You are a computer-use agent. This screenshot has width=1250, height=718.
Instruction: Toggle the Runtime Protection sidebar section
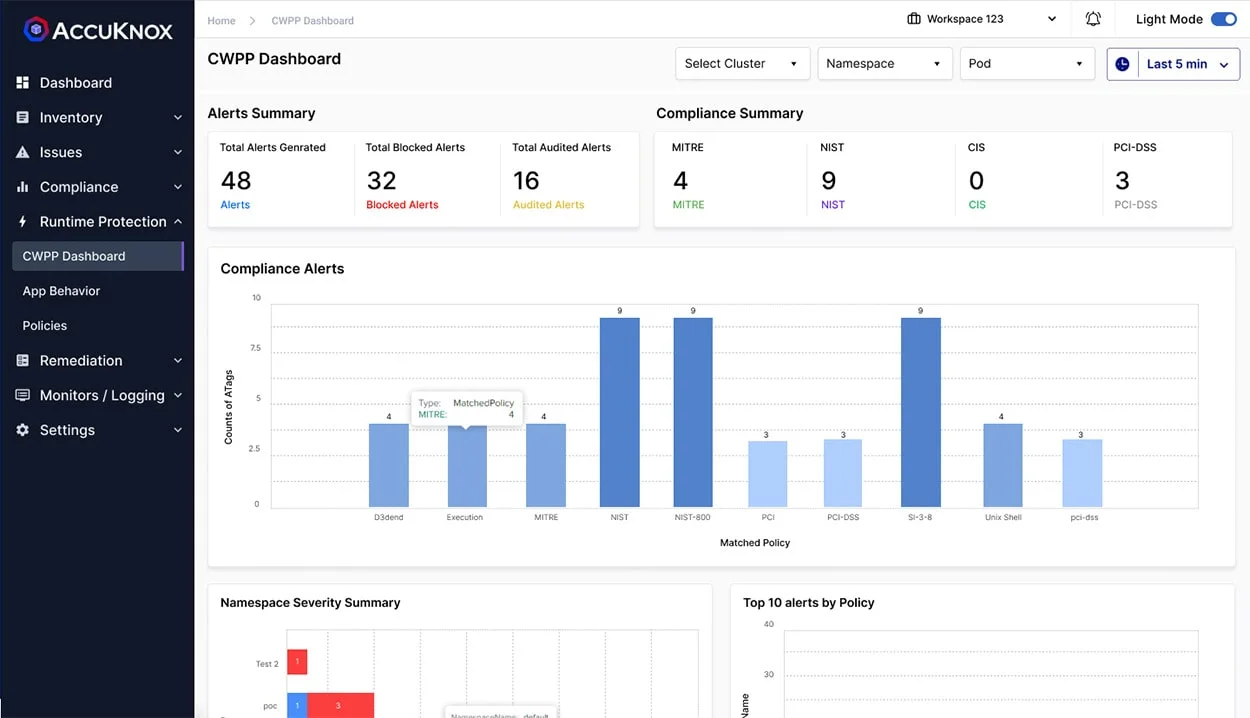pos(105,221)
